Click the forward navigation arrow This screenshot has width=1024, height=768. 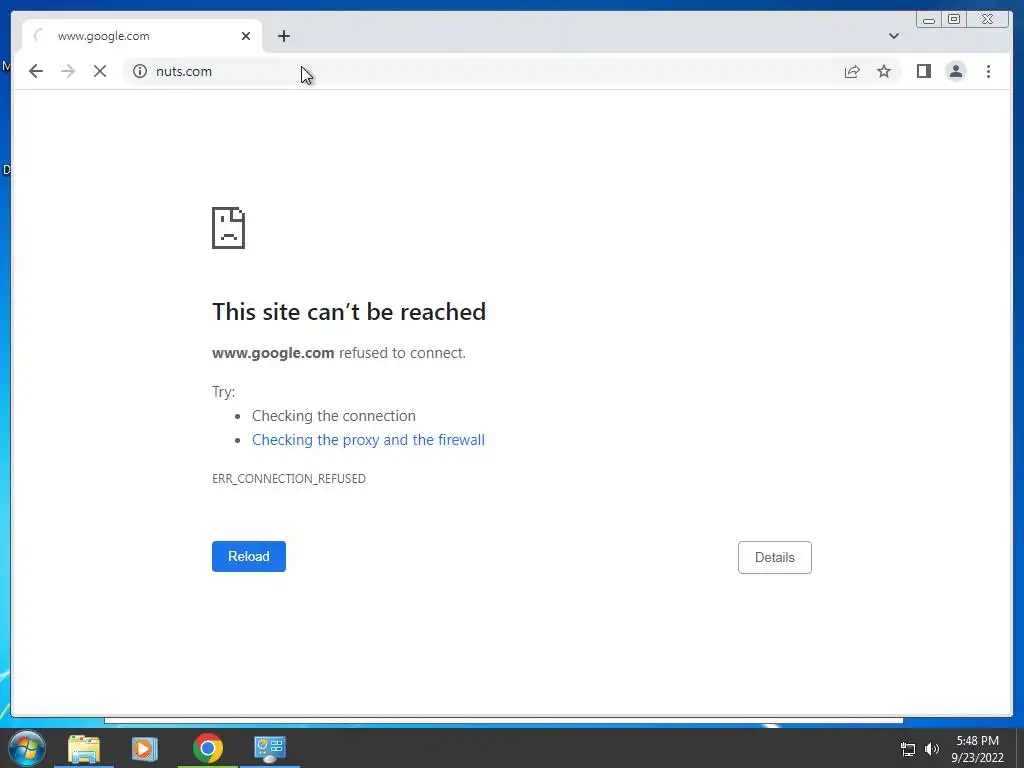pyautogui.click(x=68, y=71)
